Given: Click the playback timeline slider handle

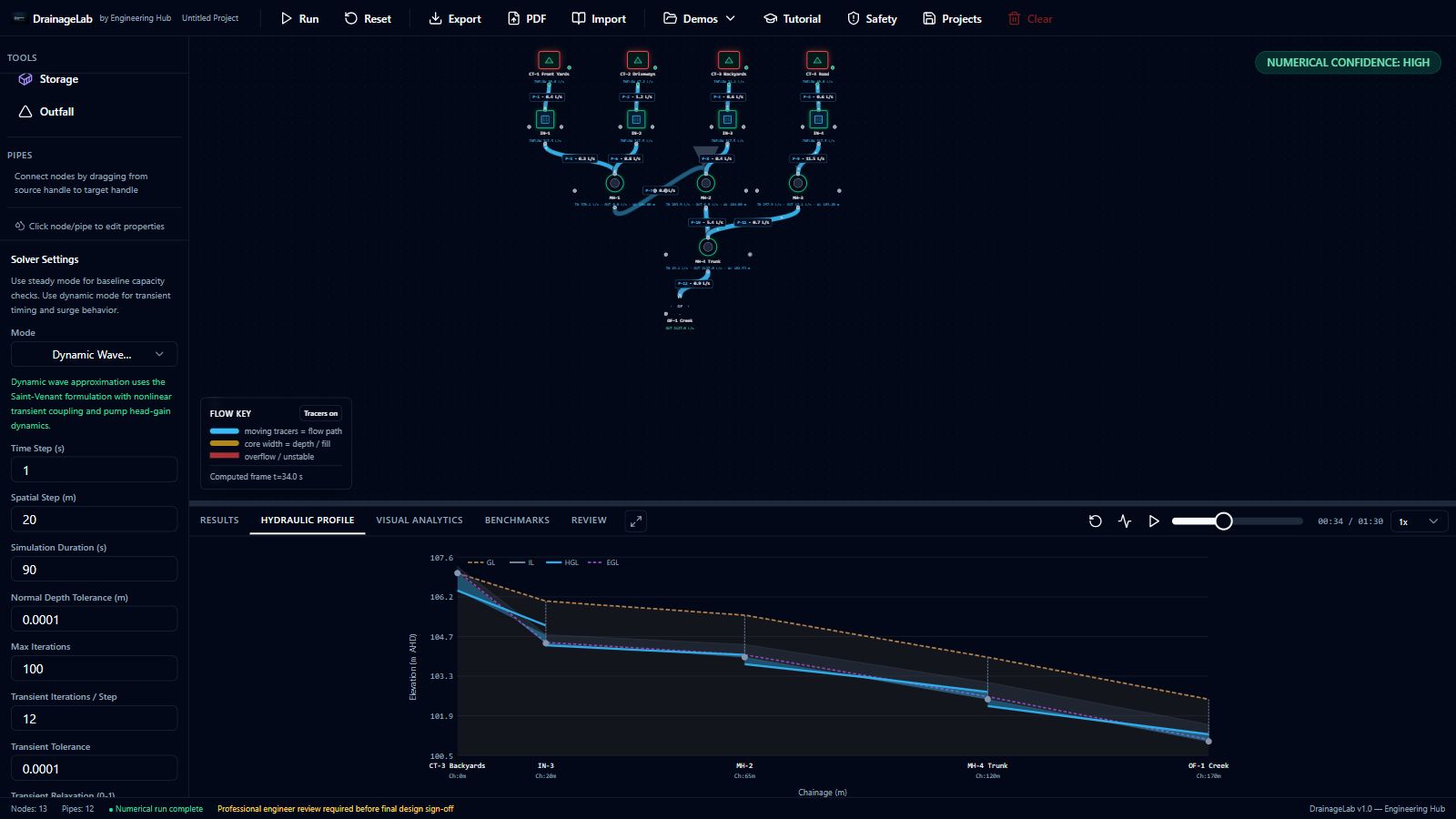Looking at the screenshot, I should [1223, 521].
